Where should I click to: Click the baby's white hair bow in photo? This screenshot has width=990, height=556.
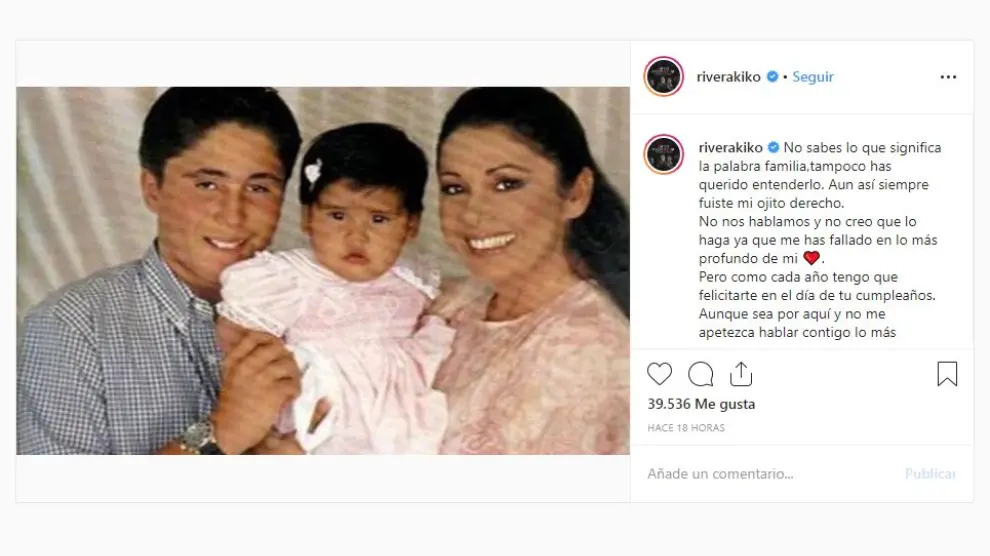313,172
